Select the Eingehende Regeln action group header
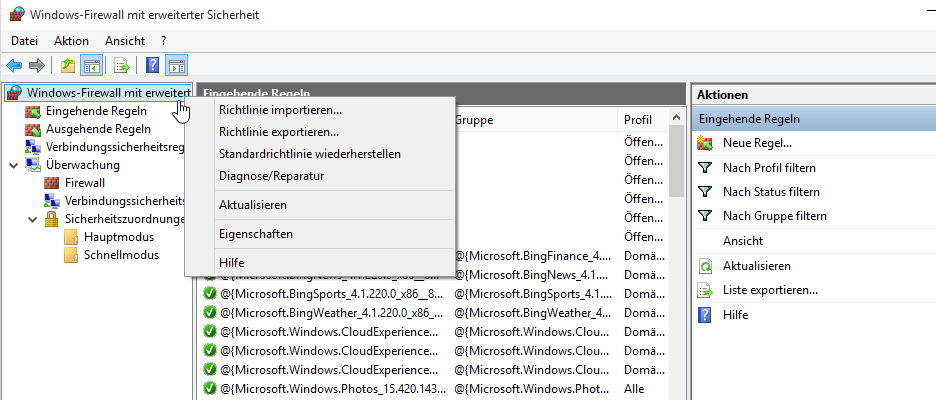Viewport: 936px width, 400px height. 814,119
